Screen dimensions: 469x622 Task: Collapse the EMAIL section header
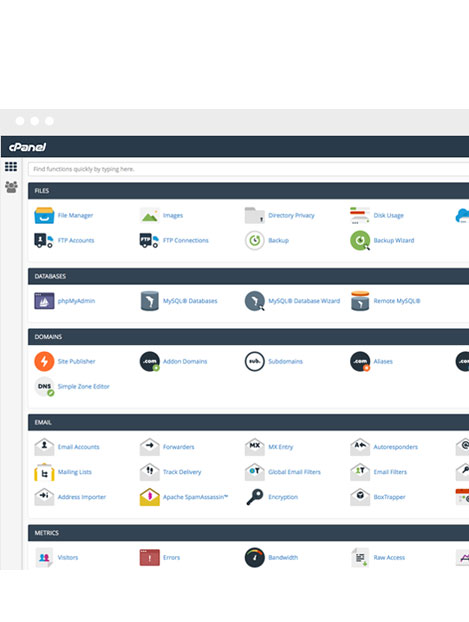coord(248,422)
